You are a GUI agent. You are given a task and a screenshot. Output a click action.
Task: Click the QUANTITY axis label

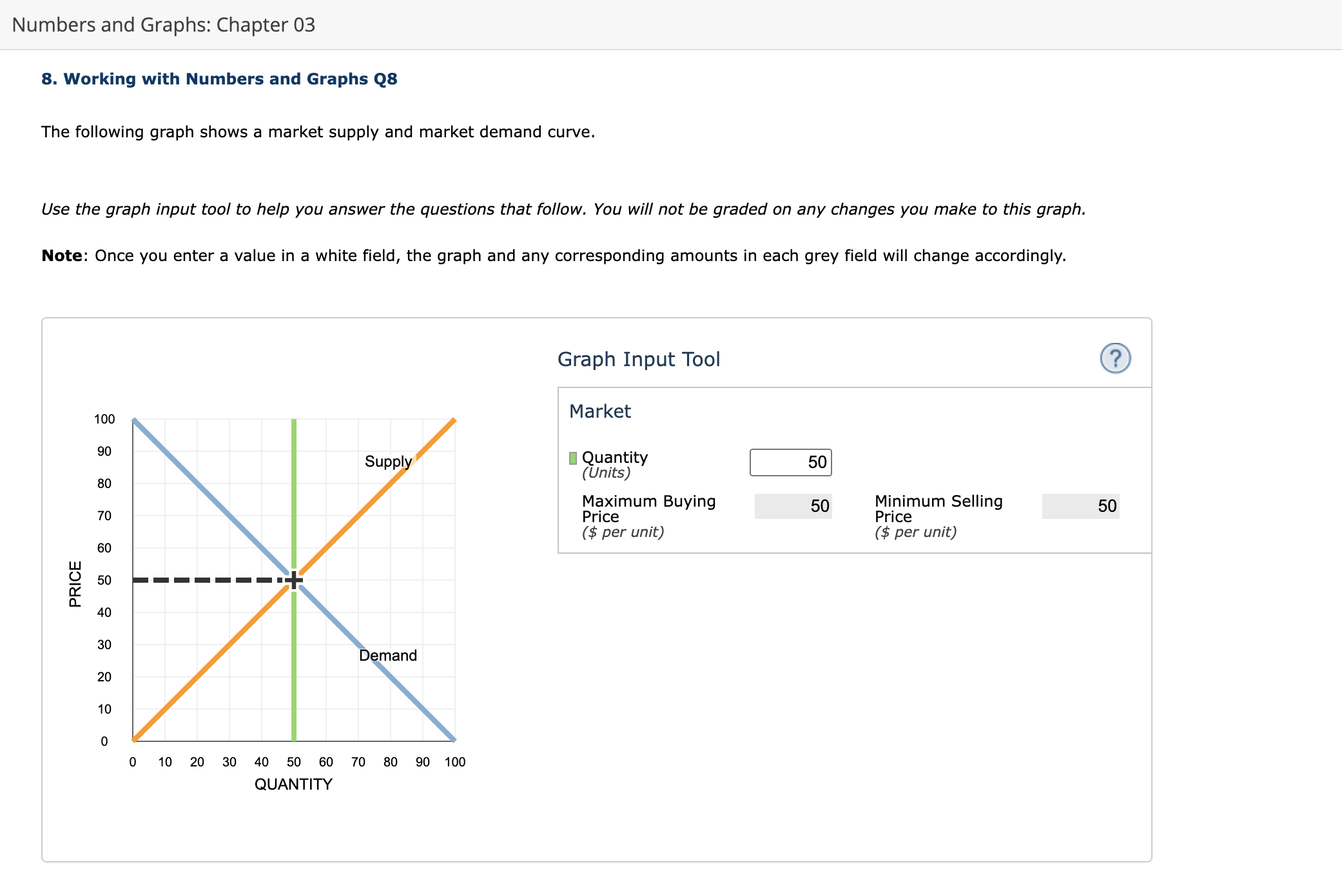294,784
